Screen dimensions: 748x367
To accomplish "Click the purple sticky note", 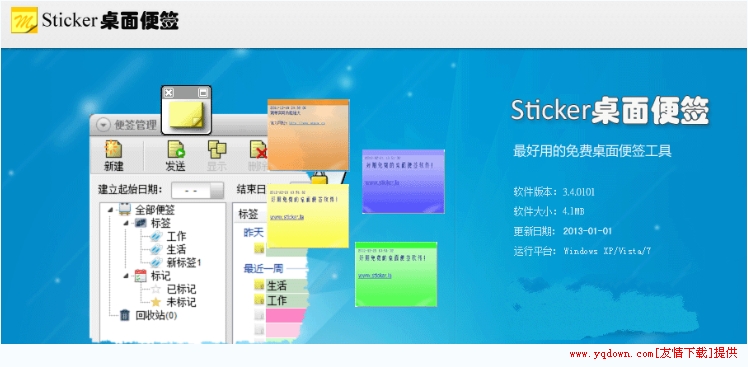I will tap(403, 181).
